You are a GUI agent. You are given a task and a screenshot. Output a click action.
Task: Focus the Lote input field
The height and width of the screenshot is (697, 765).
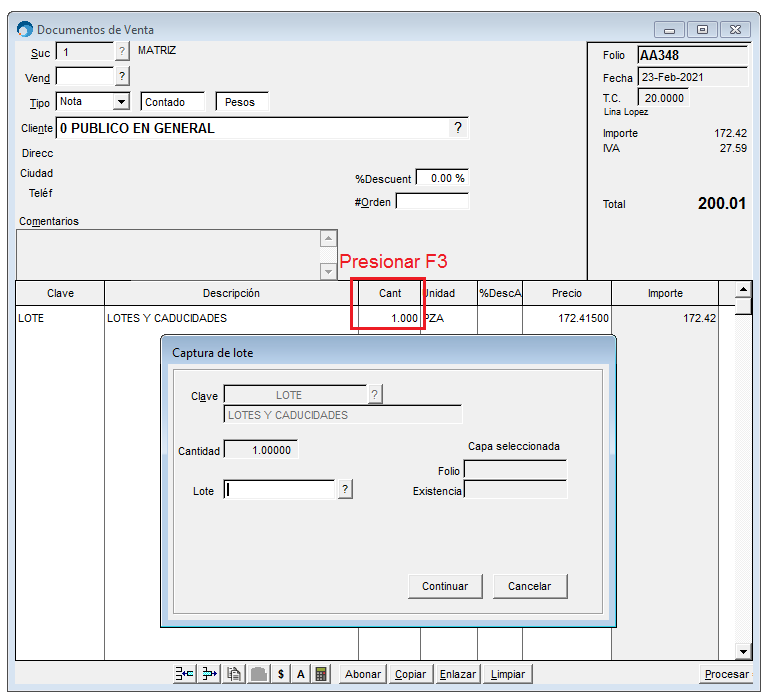[x=280, y=489]
